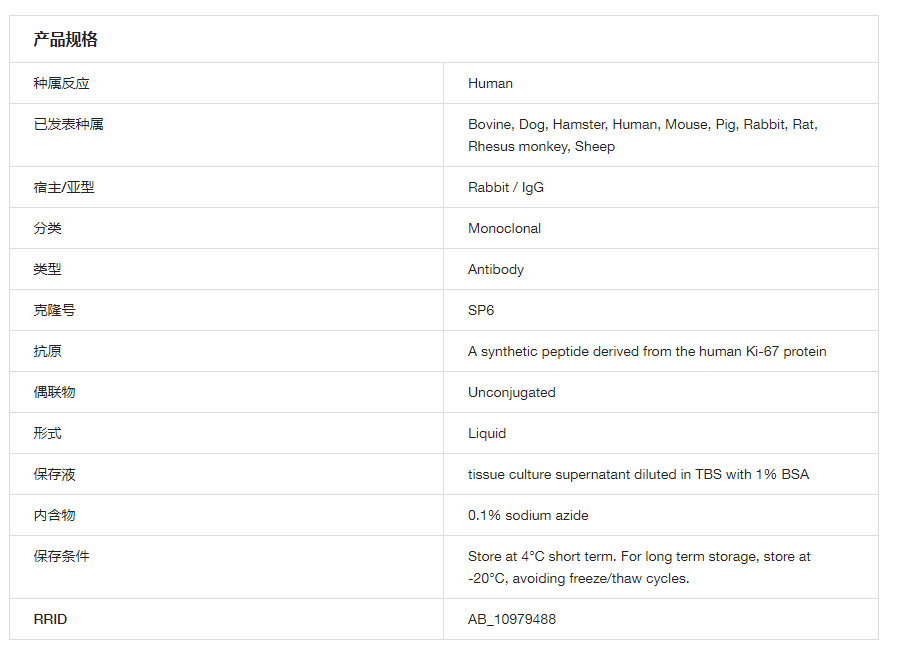This screenshot has height=657, width=905.
Task: Select the Store at 4°C storage text
Action: pos(639,567)
